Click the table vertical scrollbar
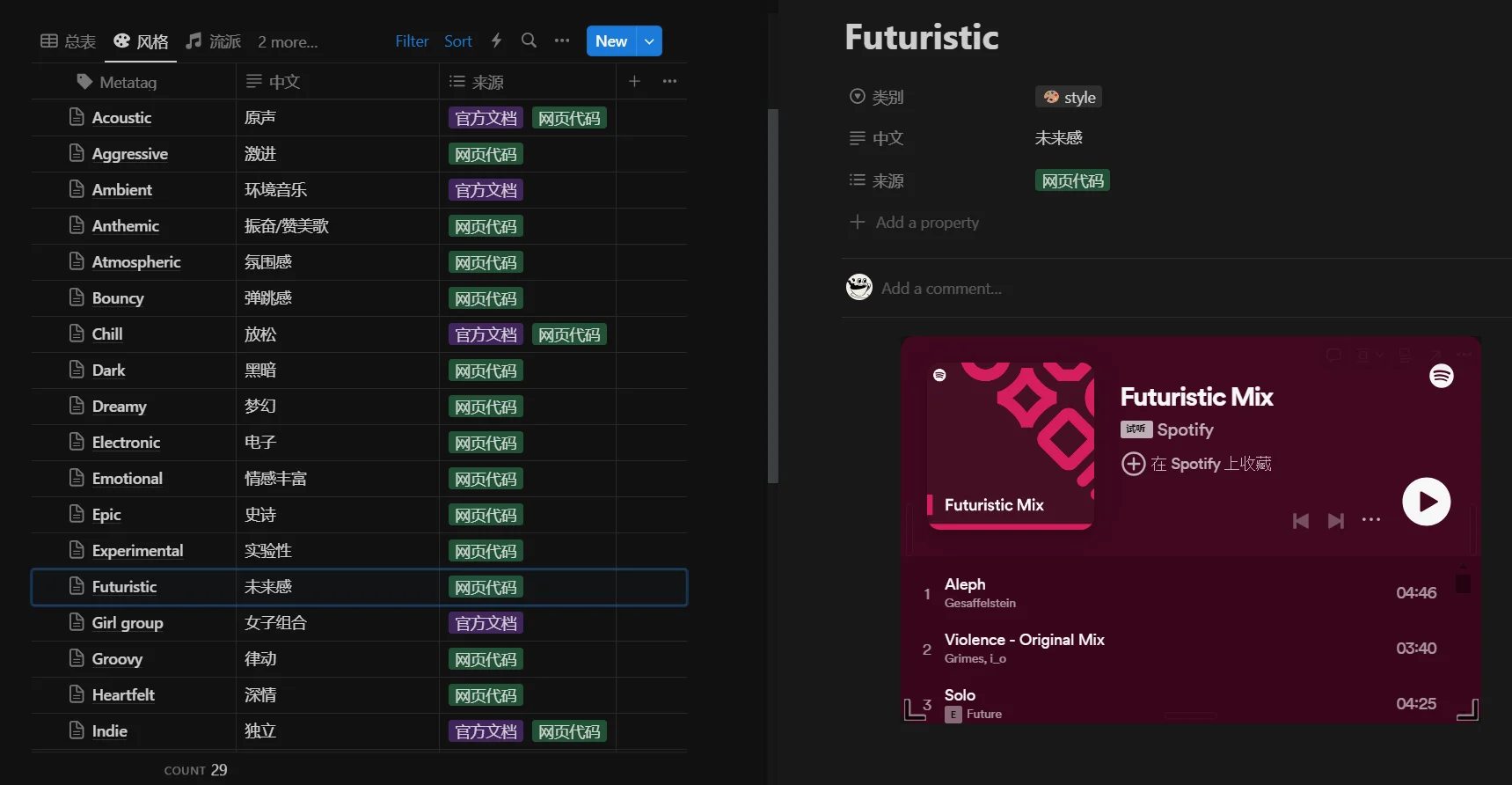 coord(773,296)
